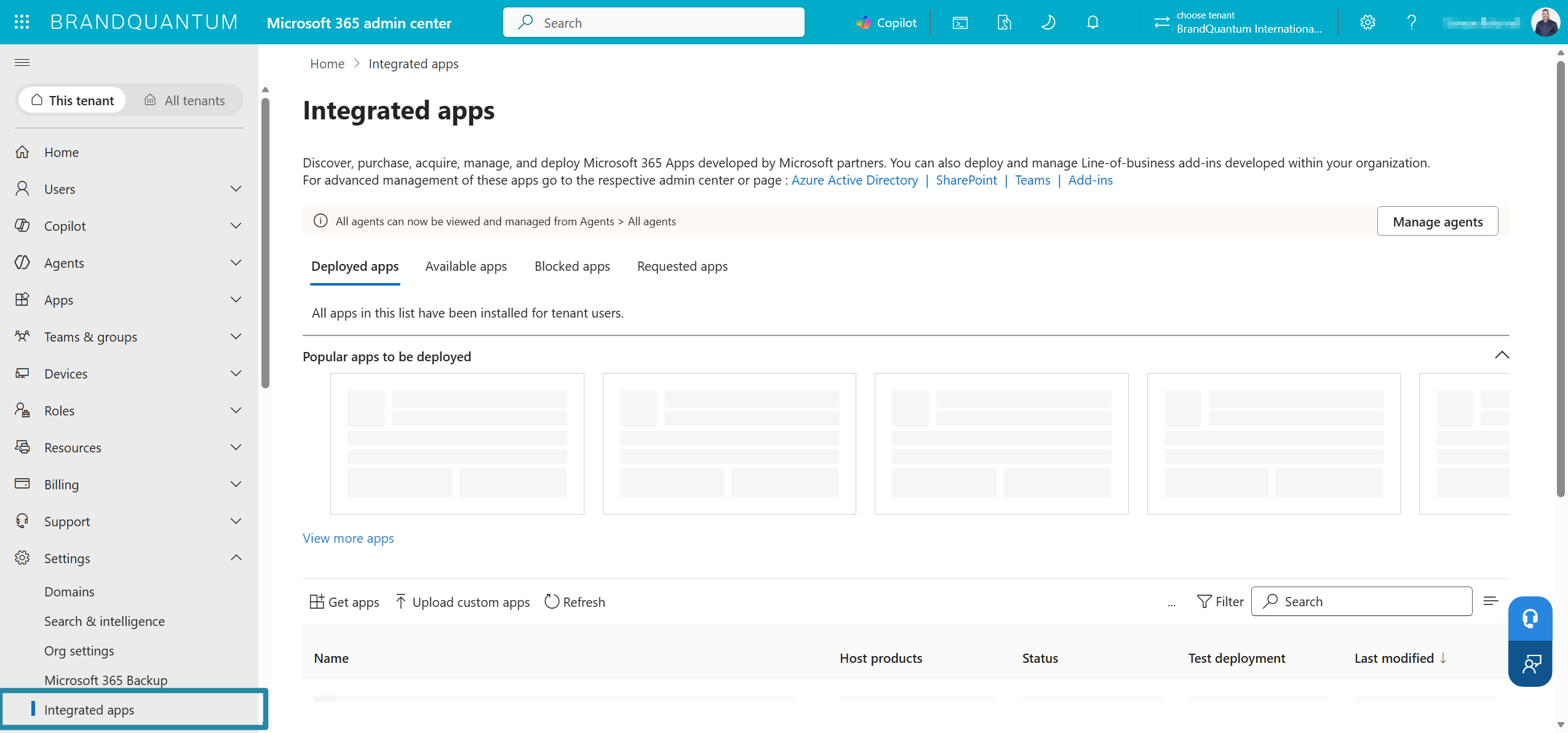Click the Support headset icon in sidebar
The height and width of the screenshot is (733, 1568).
click(x=22, y=521)
